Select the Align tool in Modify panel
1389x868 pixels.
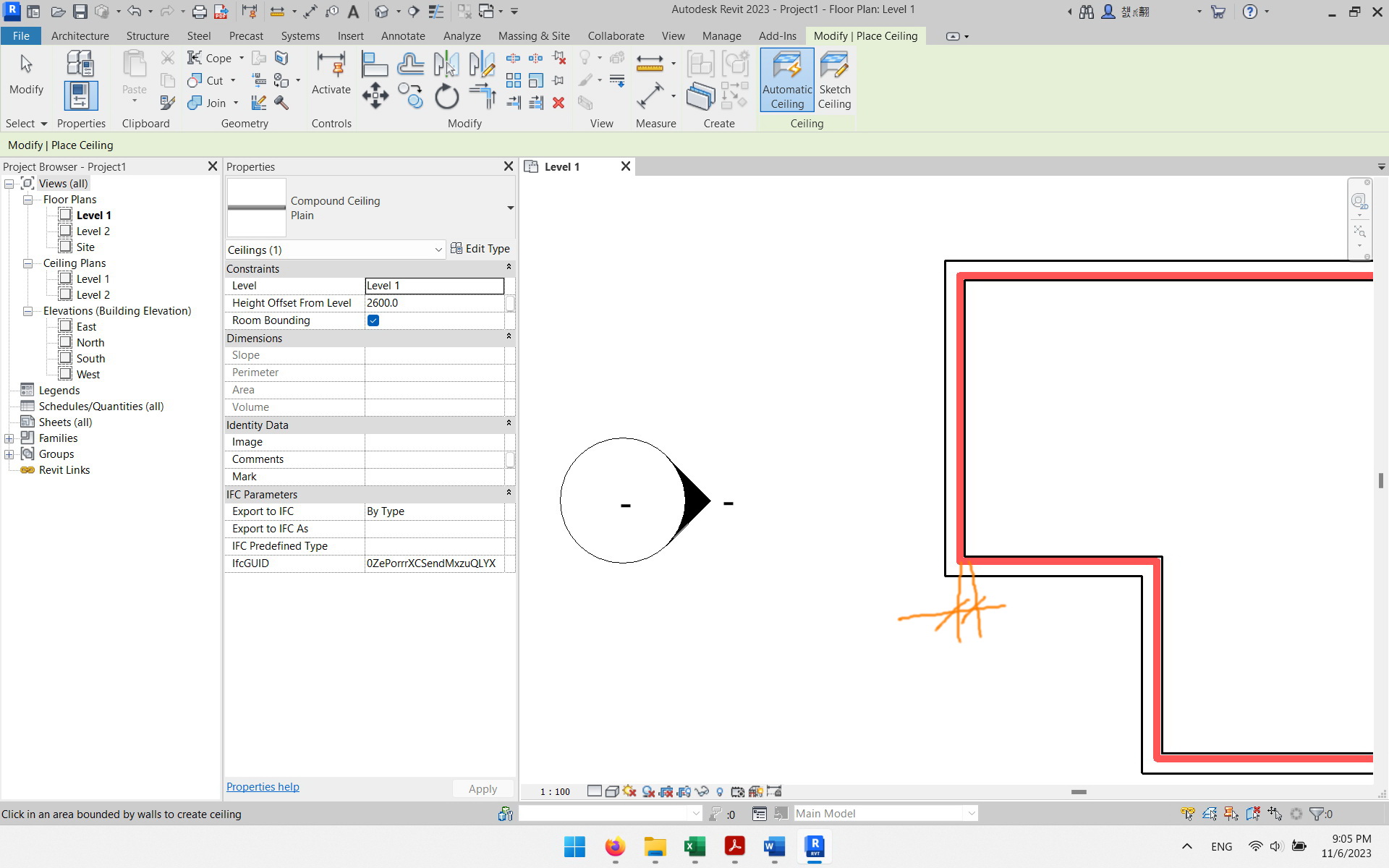tap(375, 64)
